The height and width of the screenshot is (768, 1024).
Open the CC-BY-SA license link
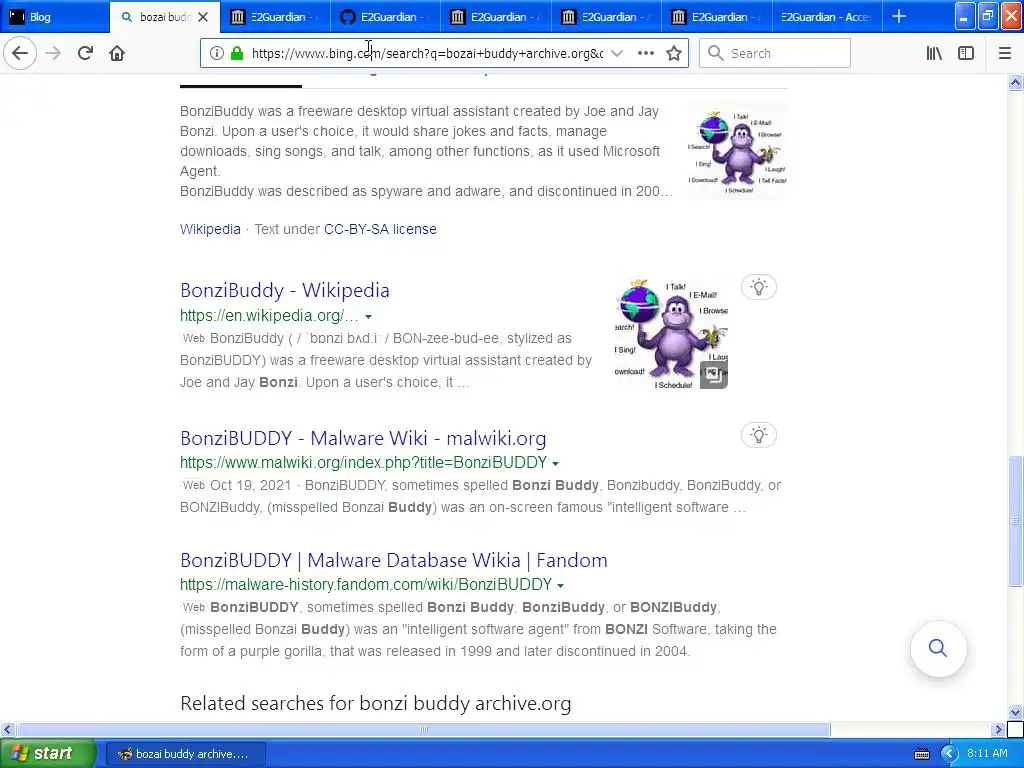pos(380,229)
